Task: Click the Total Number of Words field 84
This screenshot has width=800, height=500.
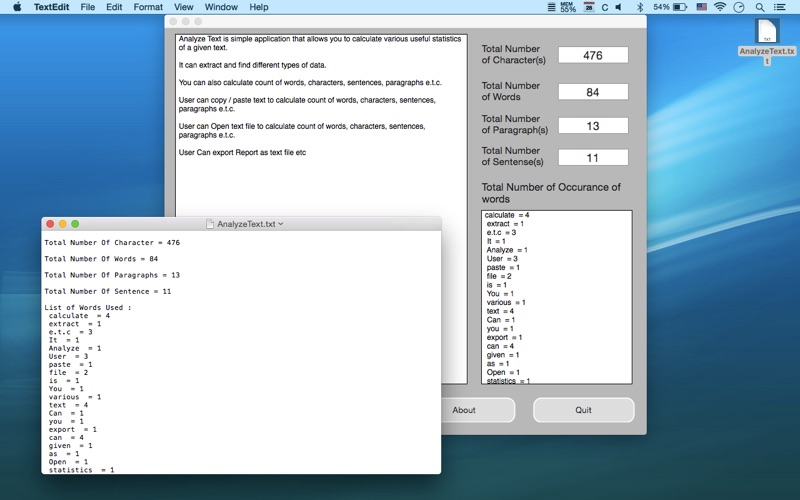Action: point(593,92)
